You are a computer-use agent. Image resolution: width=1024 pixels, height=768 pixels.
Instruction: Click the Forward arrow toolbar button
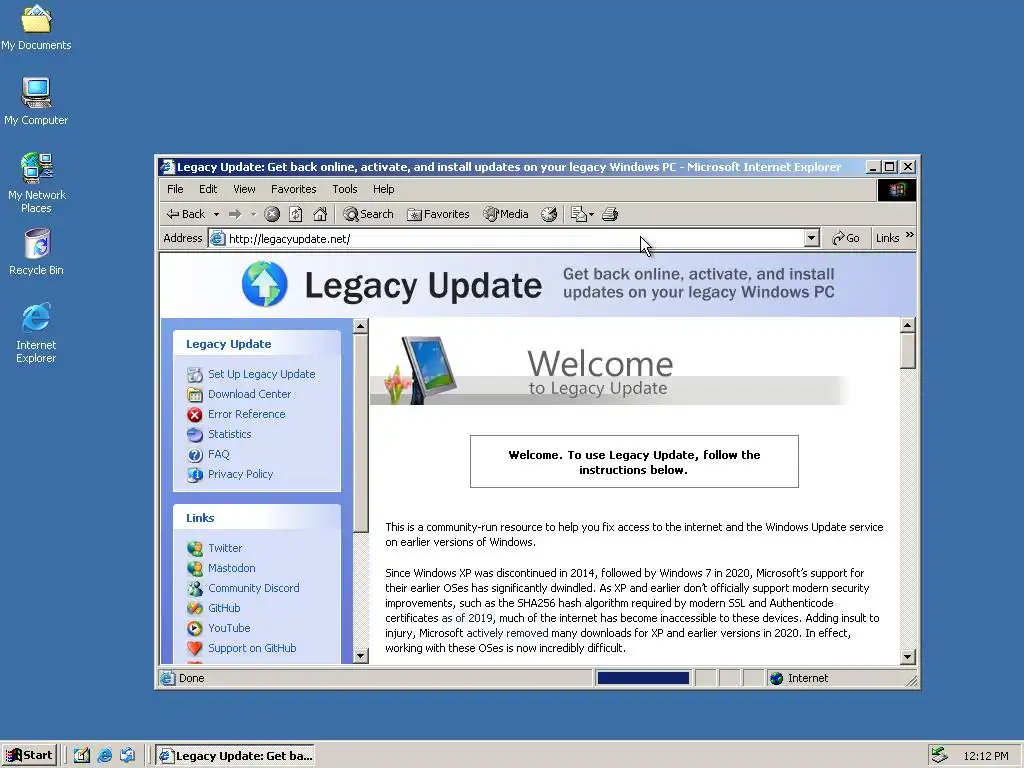pyautogui.click(x=235, y=214)
